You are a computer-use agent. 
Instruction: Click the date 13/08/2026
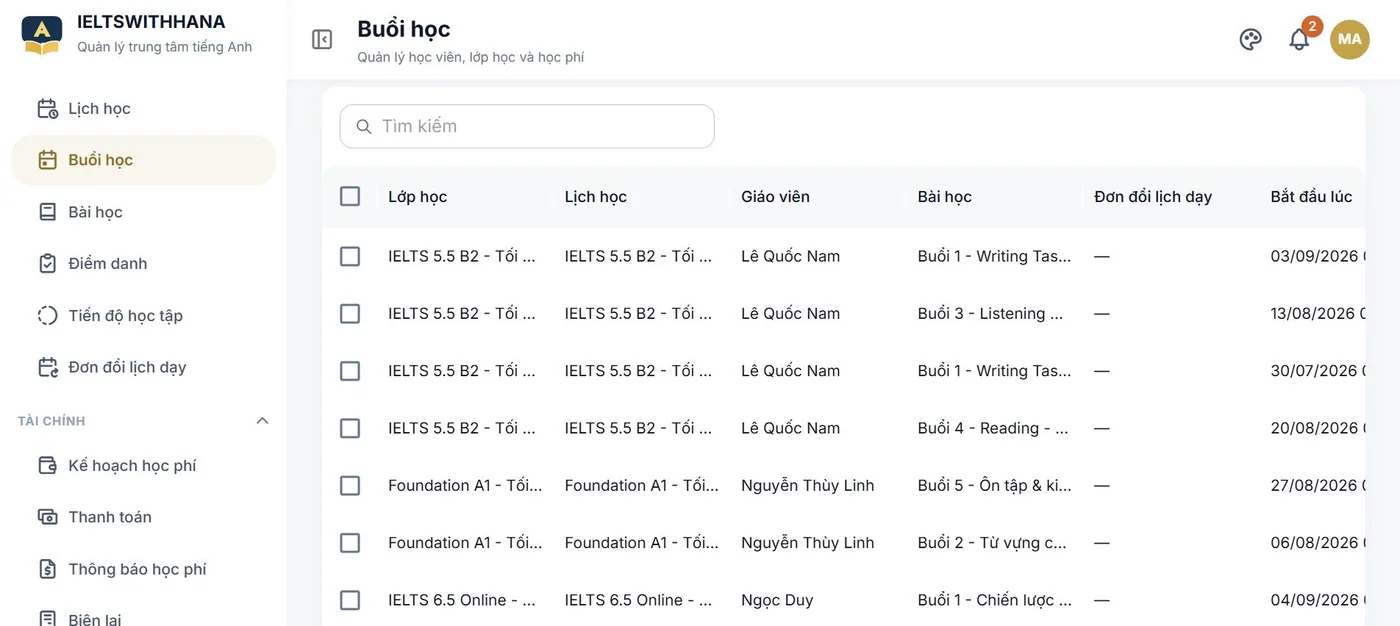[x=1314, y=313]
